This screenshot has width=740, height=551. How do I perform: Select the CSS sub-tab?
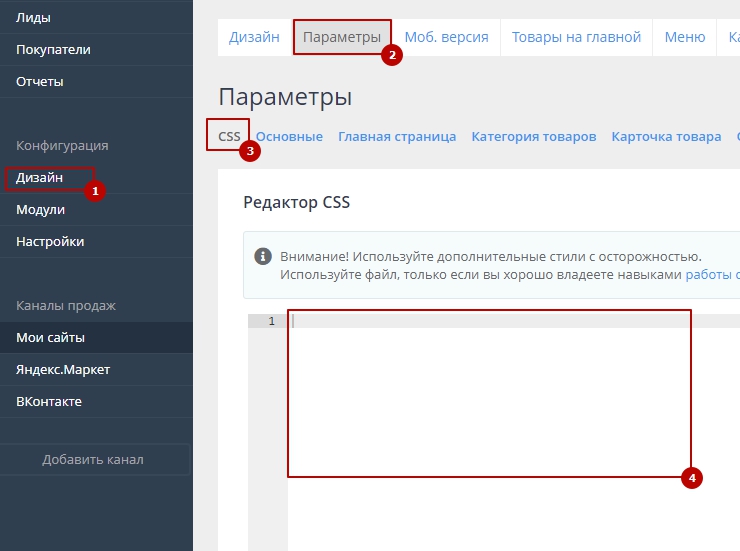(x=229, y=136)
